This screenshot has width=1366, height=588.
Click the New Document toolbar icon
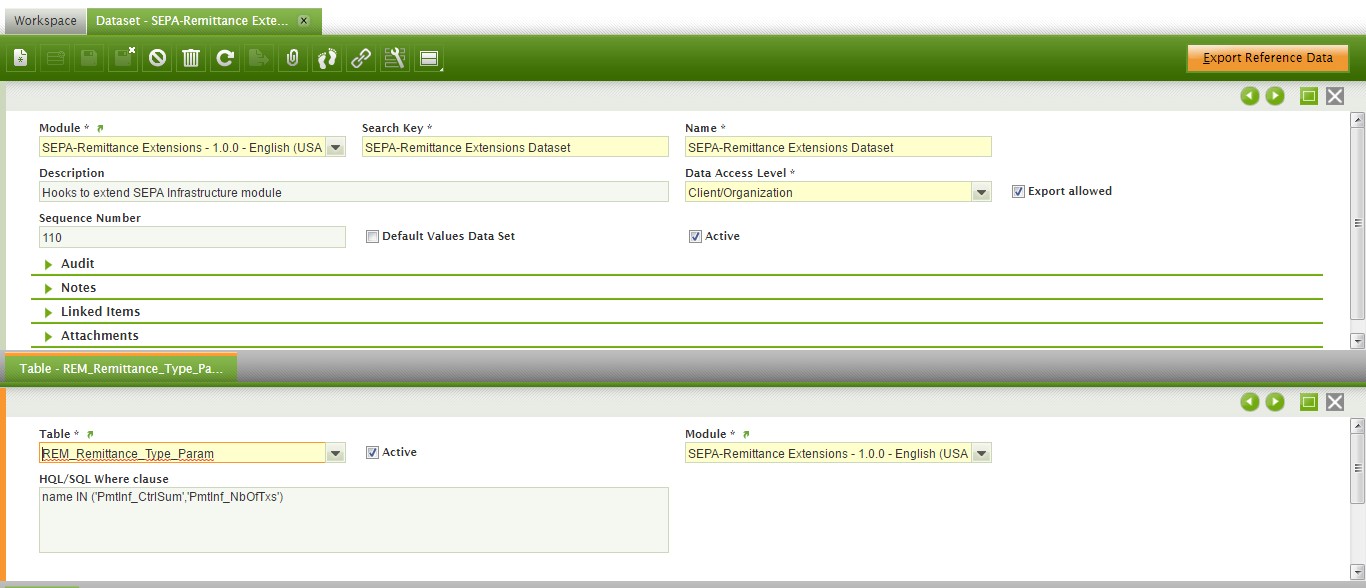[21, 59]
